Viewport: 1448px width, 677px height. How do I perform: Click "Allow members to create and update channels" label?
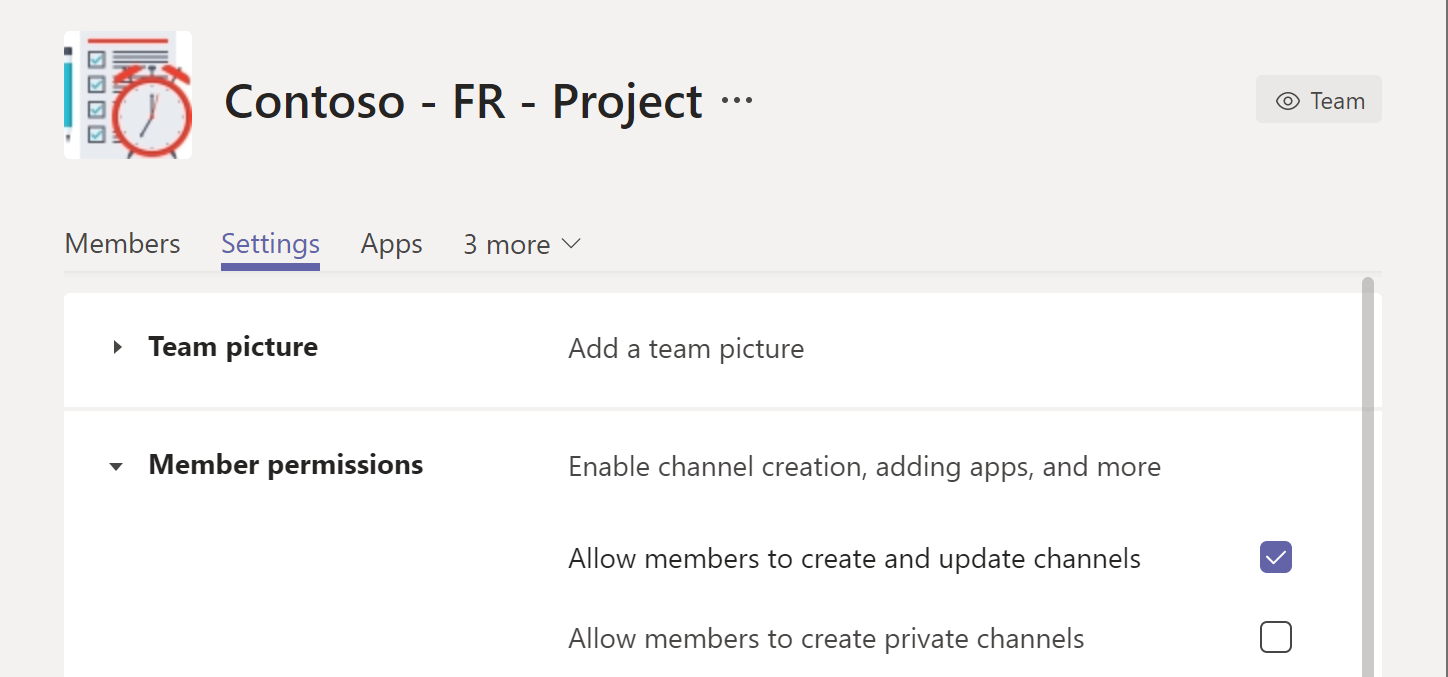coord(854,558)
